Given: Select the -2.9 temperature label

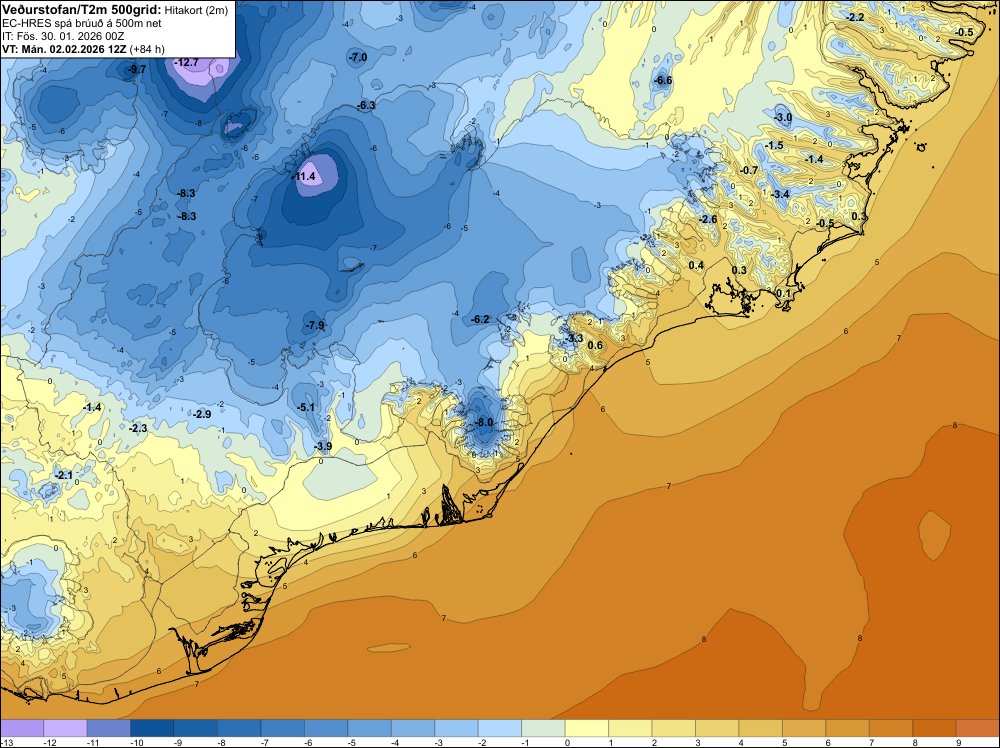Looking at the screenshot, I should 202,414.
